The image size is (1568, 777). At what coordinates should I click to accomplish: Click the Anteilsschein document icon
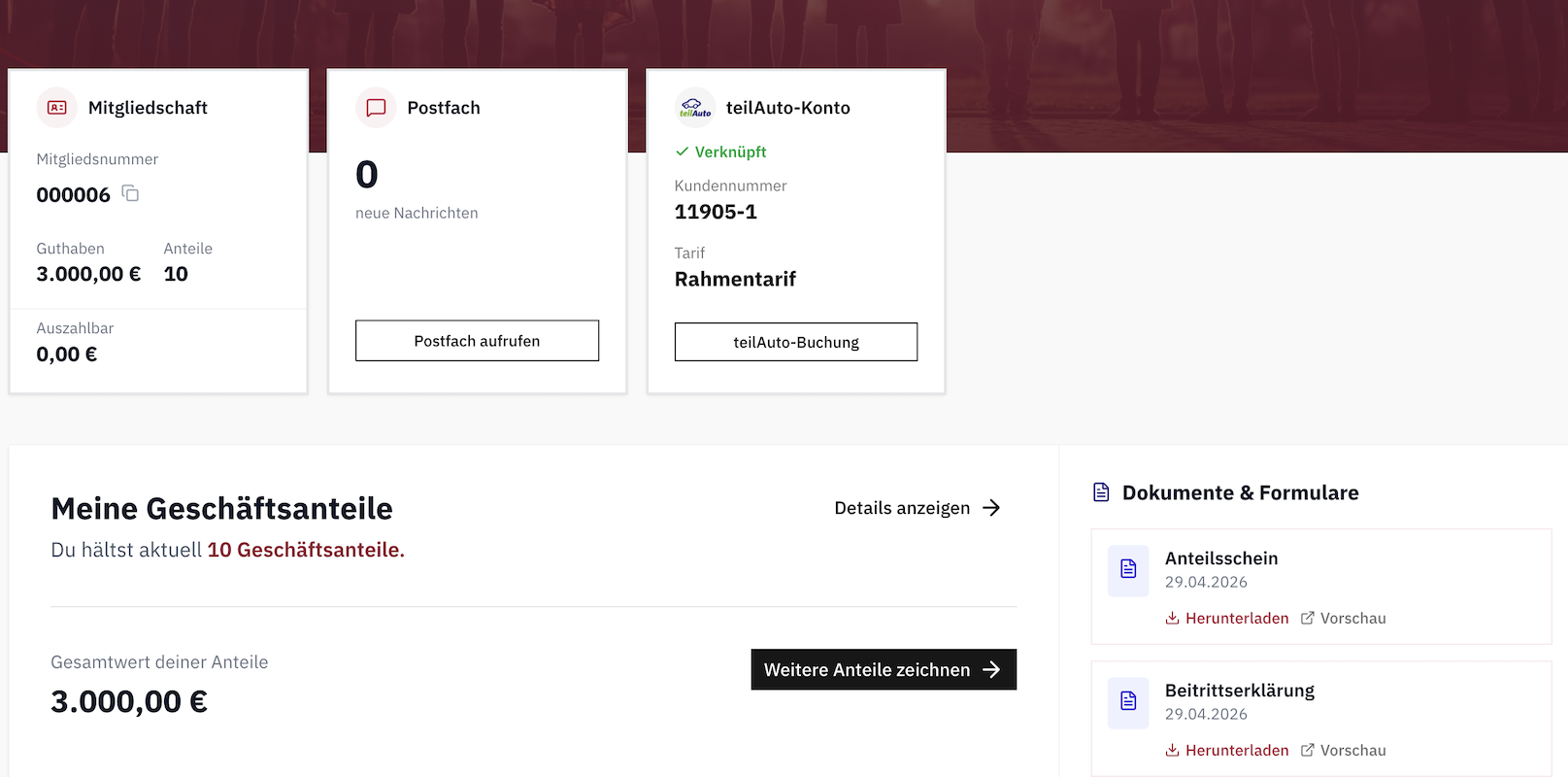tap(1128, 569)
